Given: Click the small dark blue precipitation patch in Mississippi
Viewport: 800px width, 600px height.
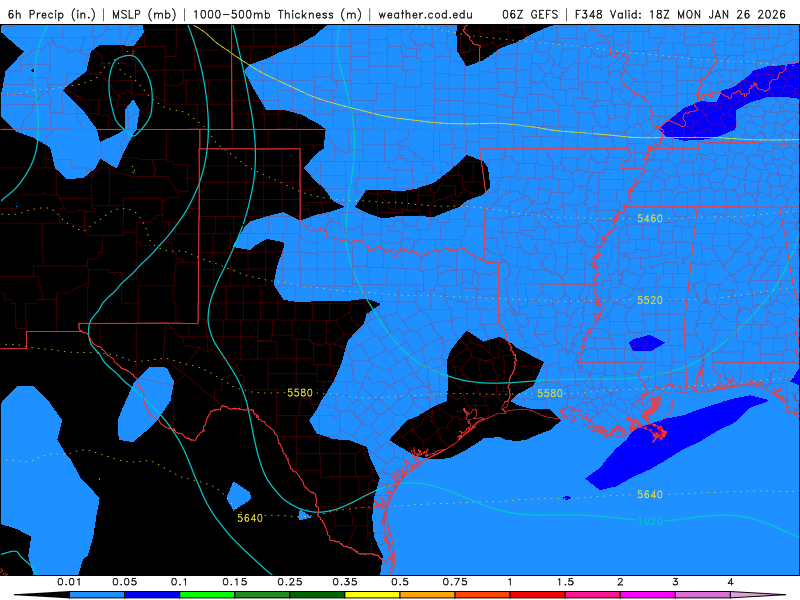Looking at the screenshot, I should [646, 343].
